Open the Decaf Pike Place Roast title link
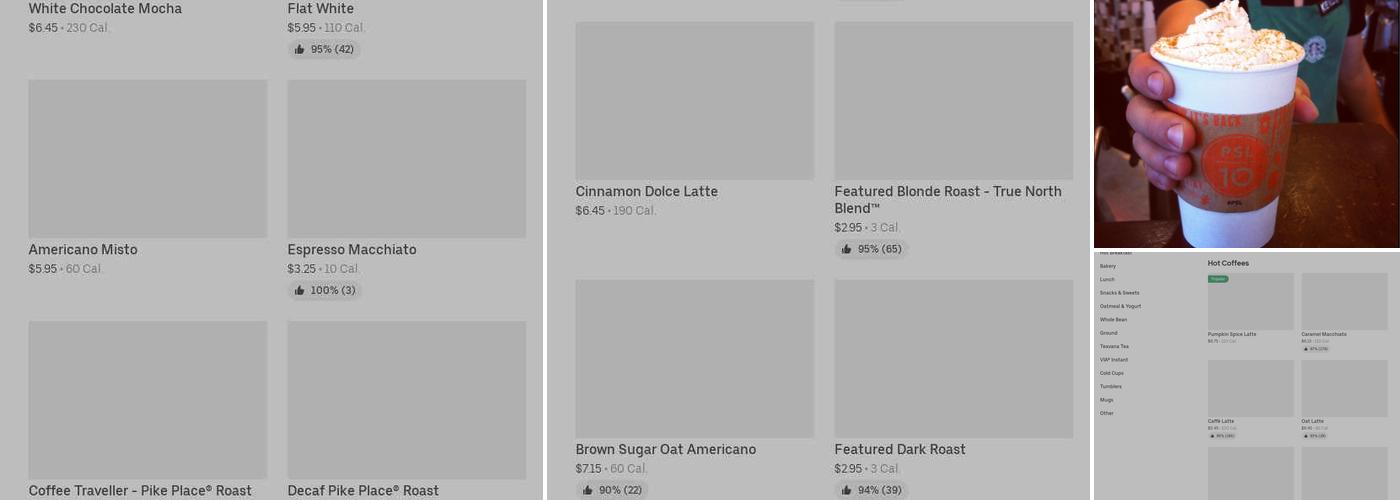Viewport: 1400px width, 500px height. coord(363,491)
